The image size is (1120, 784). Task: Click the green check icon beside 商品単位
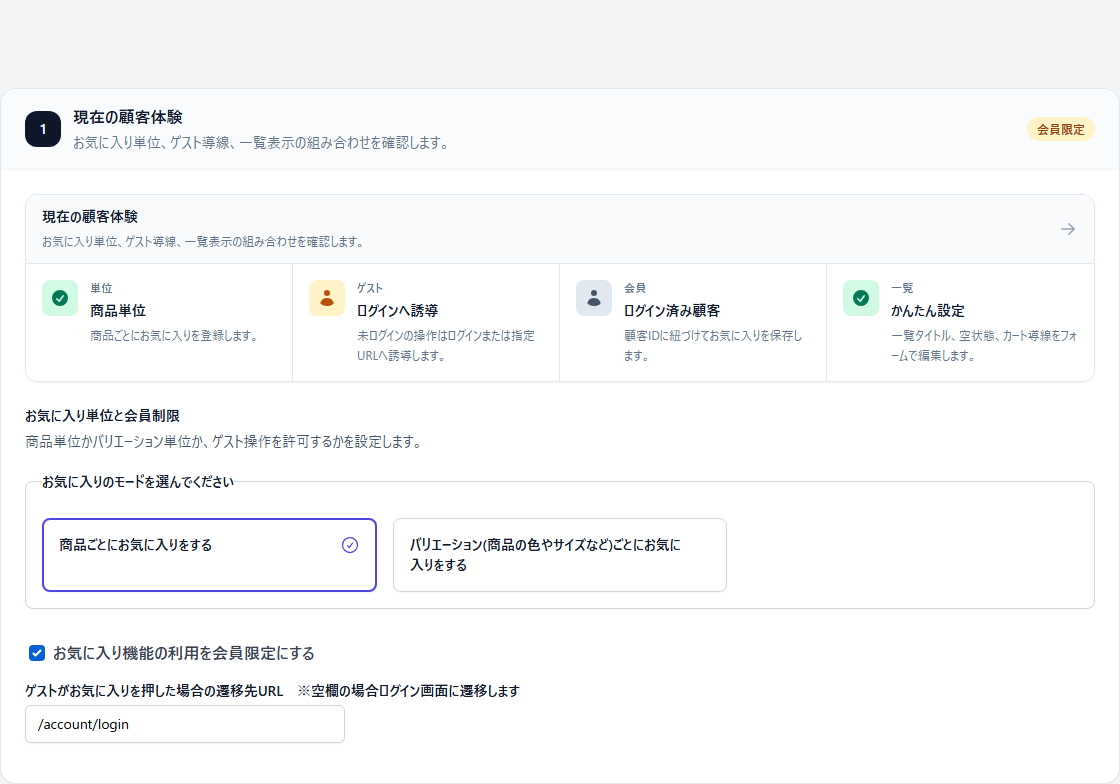[x=60, y=298]
